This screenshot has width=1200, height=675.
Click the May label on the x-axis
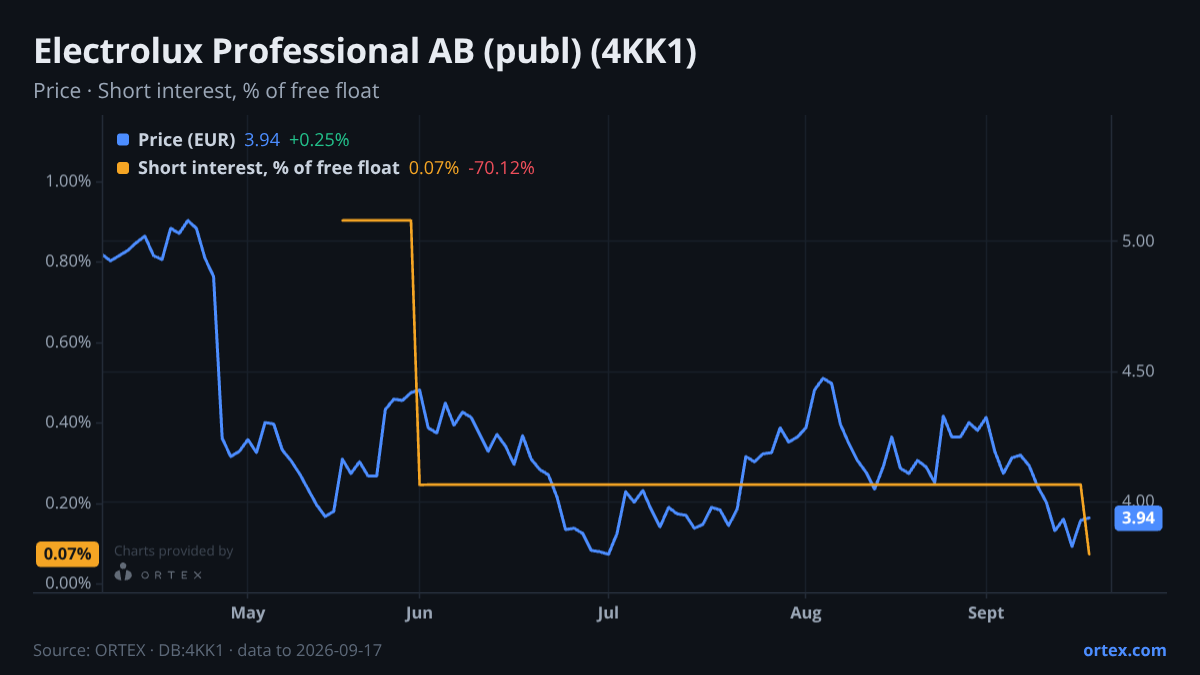click(x=246, y=613)
